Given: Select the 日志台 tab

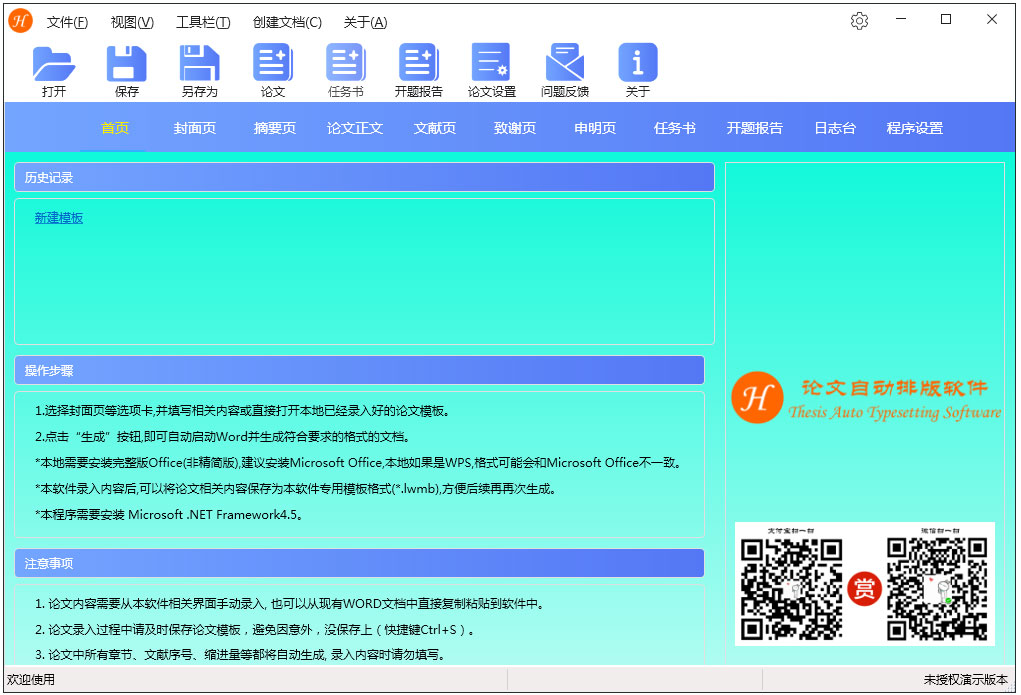Looking at the screenshot, I should point(834,128).
